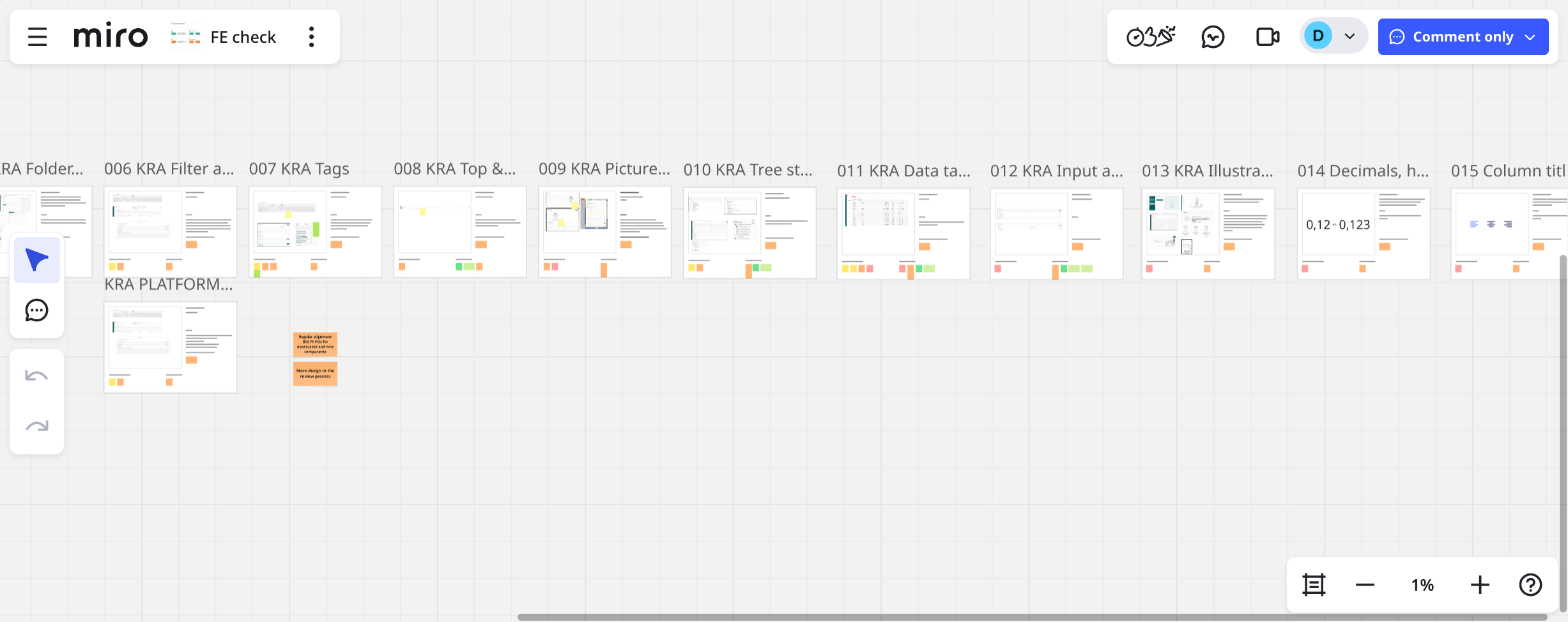Select frame title 011 KRA Data ta...
This screenshot has width=1568, height=622.
(903, 171)
